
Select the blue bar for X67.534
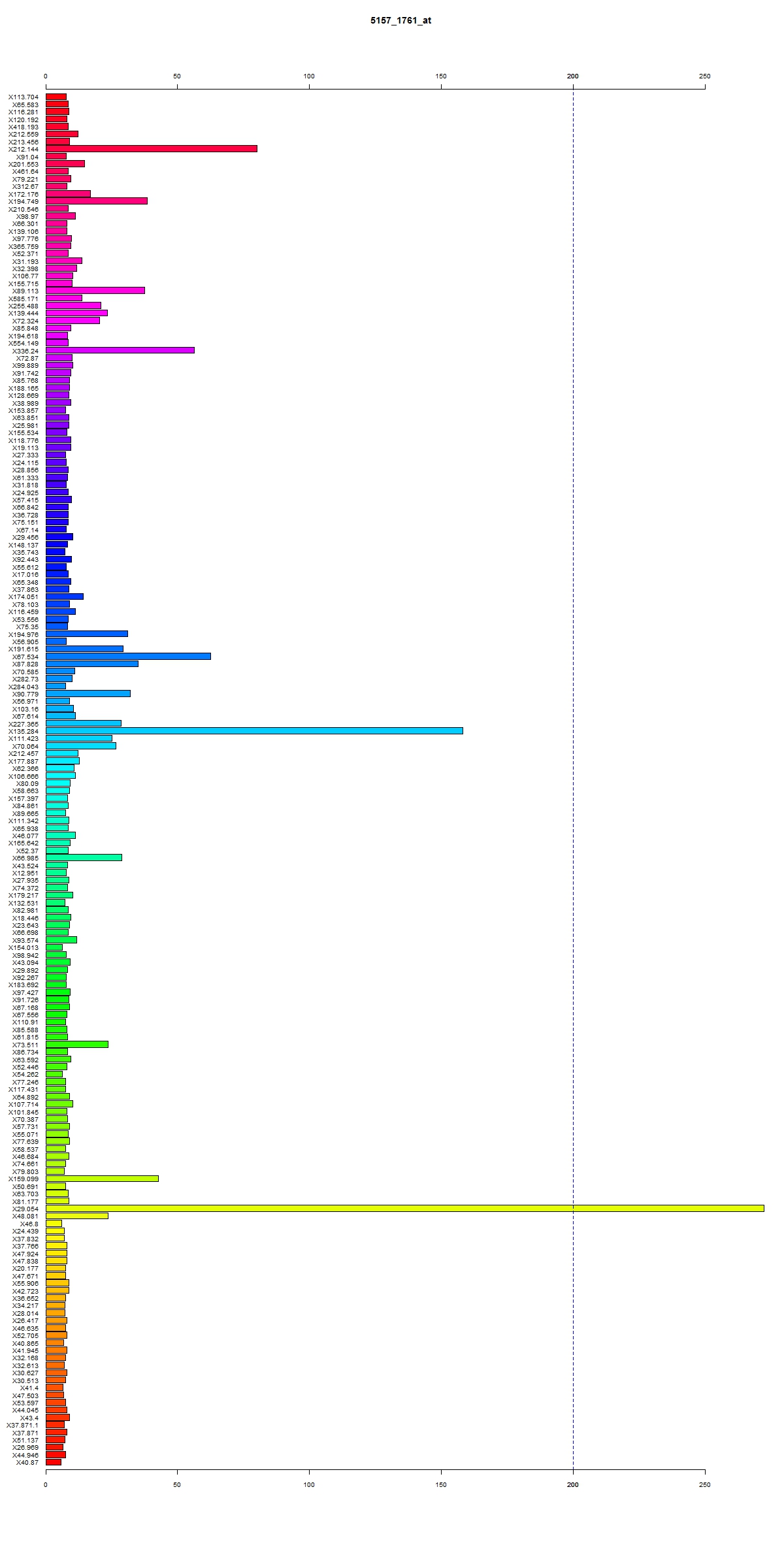pos(128,656)
